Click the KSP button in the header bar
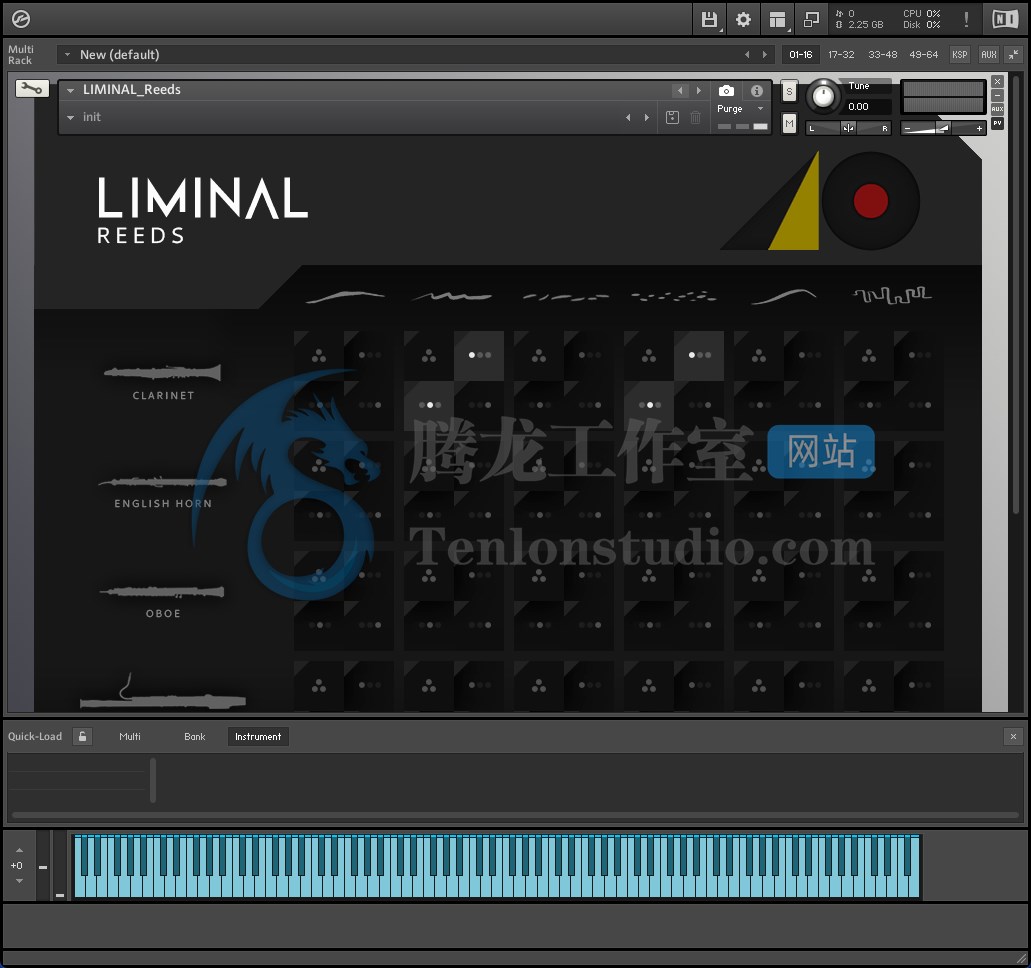The width and height of the screenshot is (1031, 968). click(x=959, y=55)
